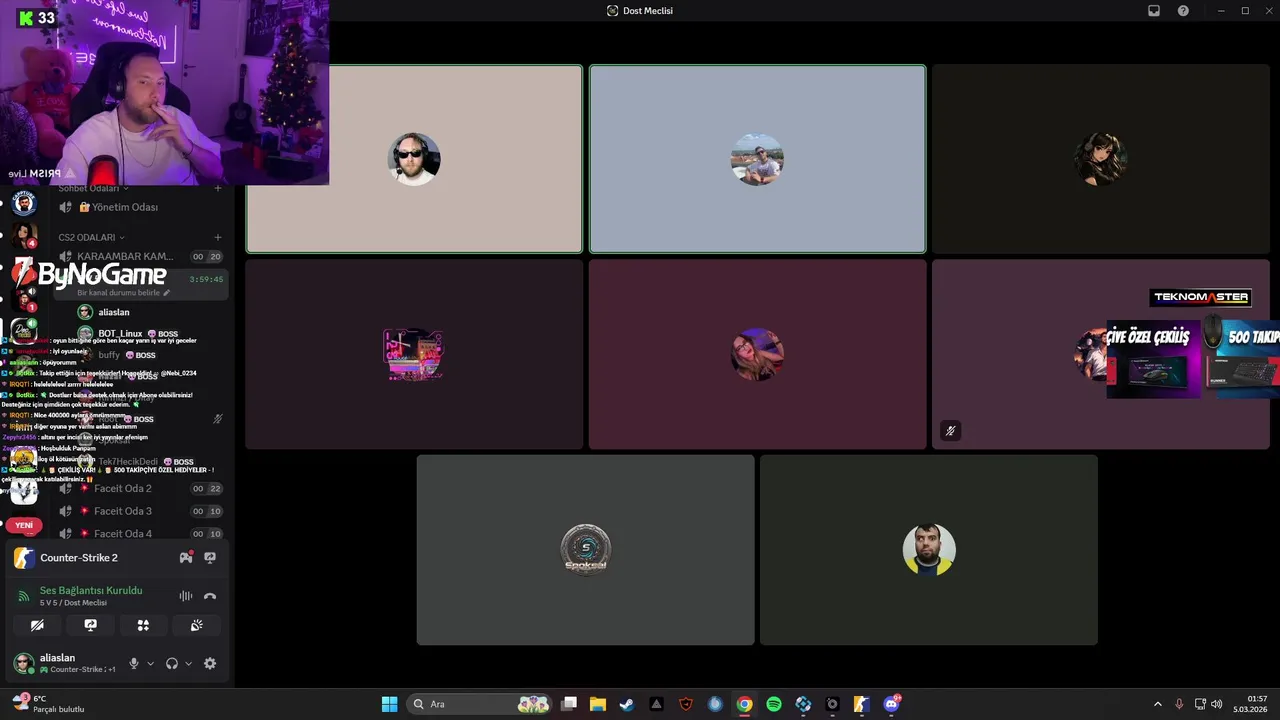Open Task View on the taskbar
Image resolution: width=1280 pixels, height=720 pixels.
[x=569, y=704]
